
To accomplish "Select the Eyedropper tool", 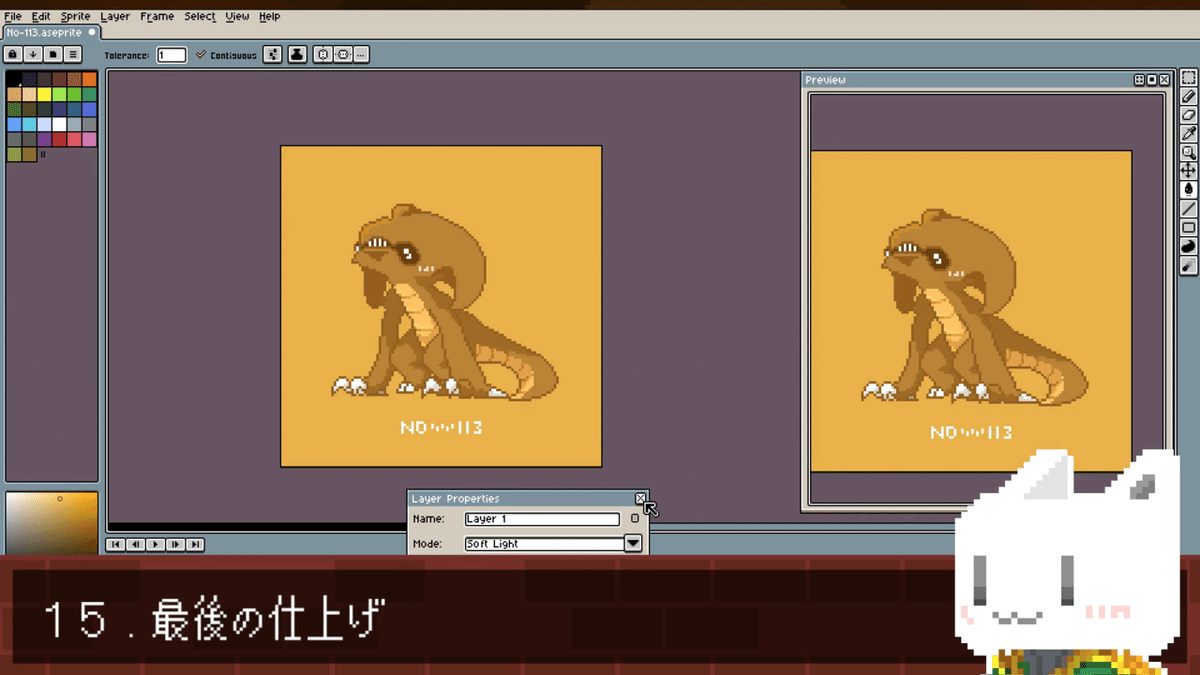I will [x=1189, y=134].
